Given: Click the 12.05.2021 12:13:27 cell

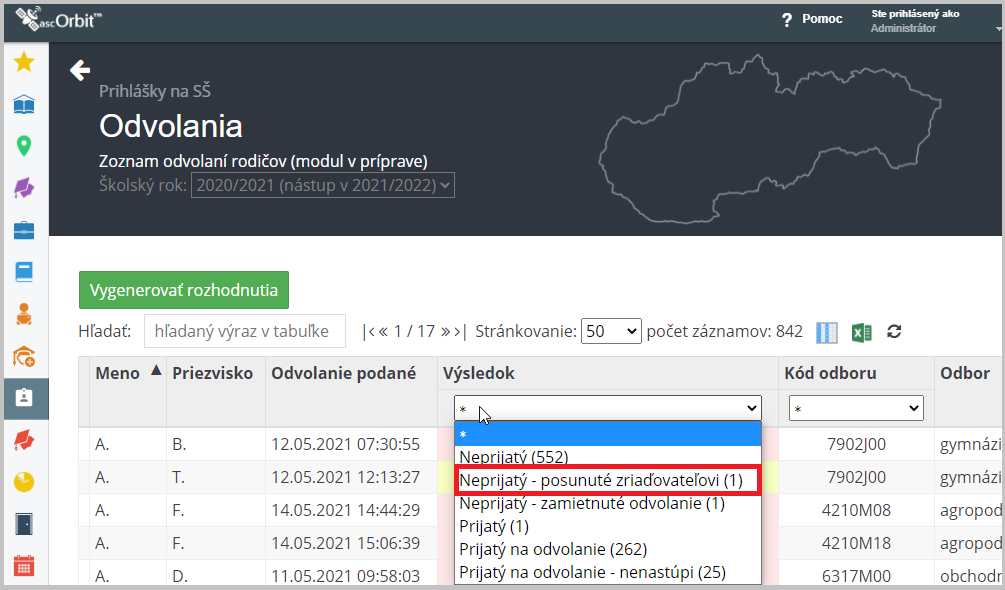Looking at the screenshot, I should coord(345,477).
